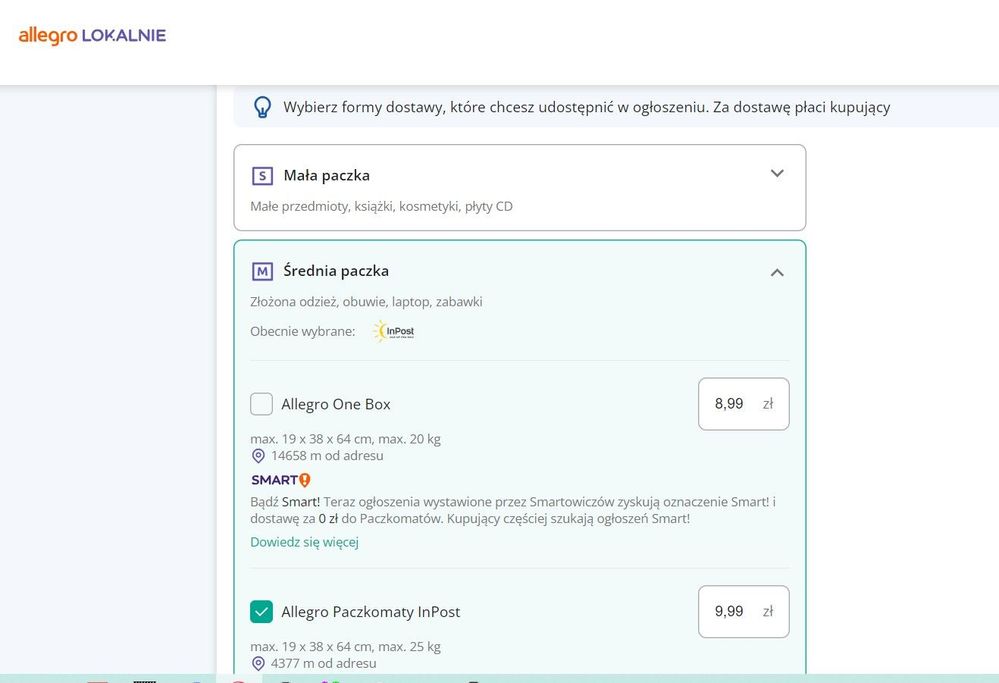
Task: Click the lightbulb tip icon
Action: [x=262, y=107]
